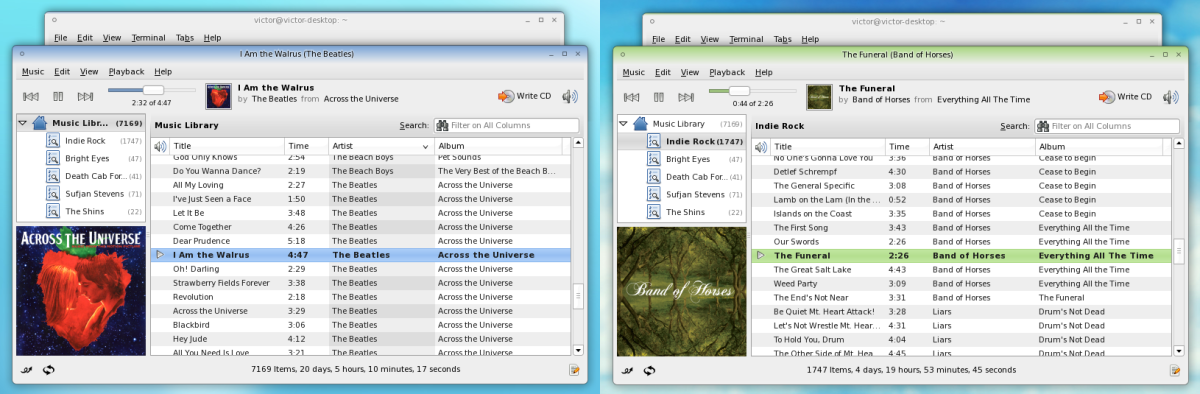The image size is (1200, 394).
Task: Toggle repeat in the Walrus window status bar
Action: 49,370
